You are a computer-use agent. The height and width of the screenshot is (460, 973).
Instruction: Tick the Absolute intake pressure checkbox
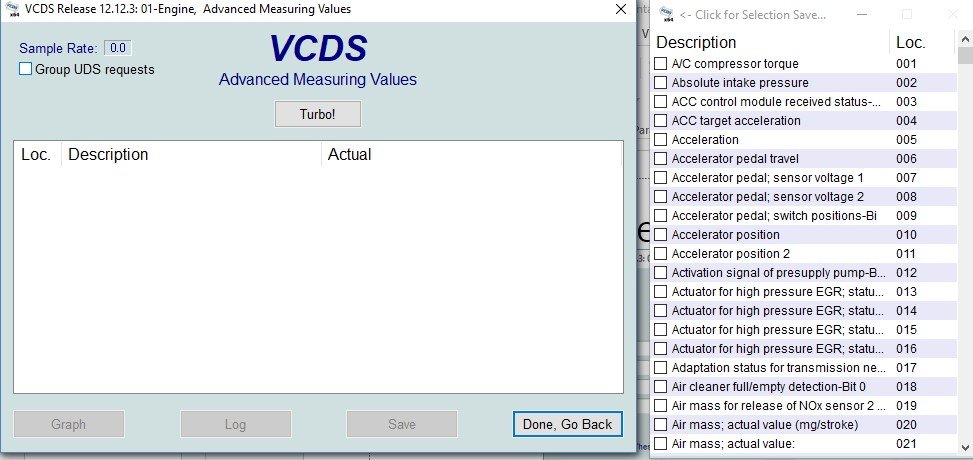point(660,83)
